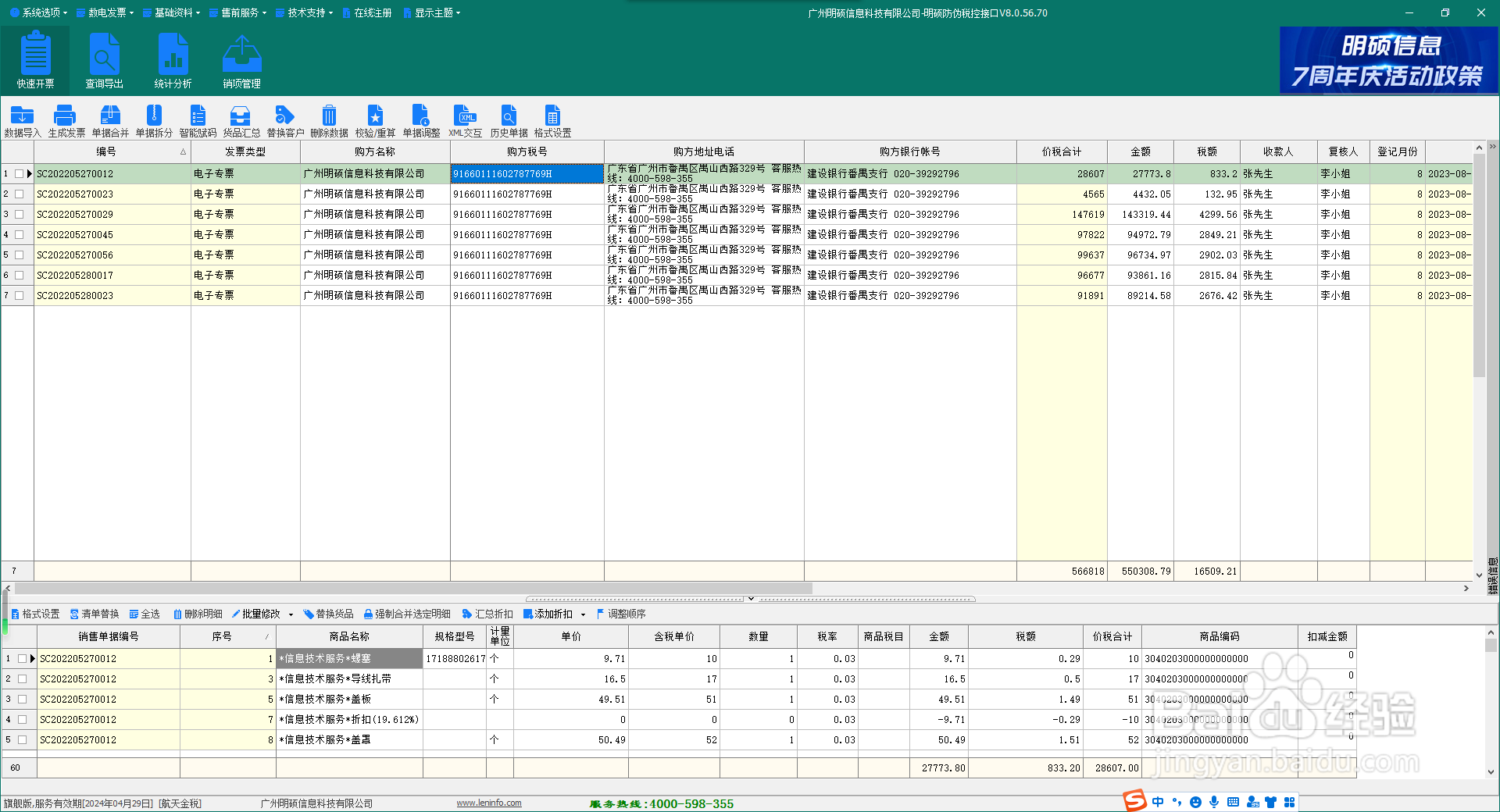This screenshot has height=812, width=1500.
Task: Click the 生成发票 generate invoice icon
Action: (x=66, y=122)
